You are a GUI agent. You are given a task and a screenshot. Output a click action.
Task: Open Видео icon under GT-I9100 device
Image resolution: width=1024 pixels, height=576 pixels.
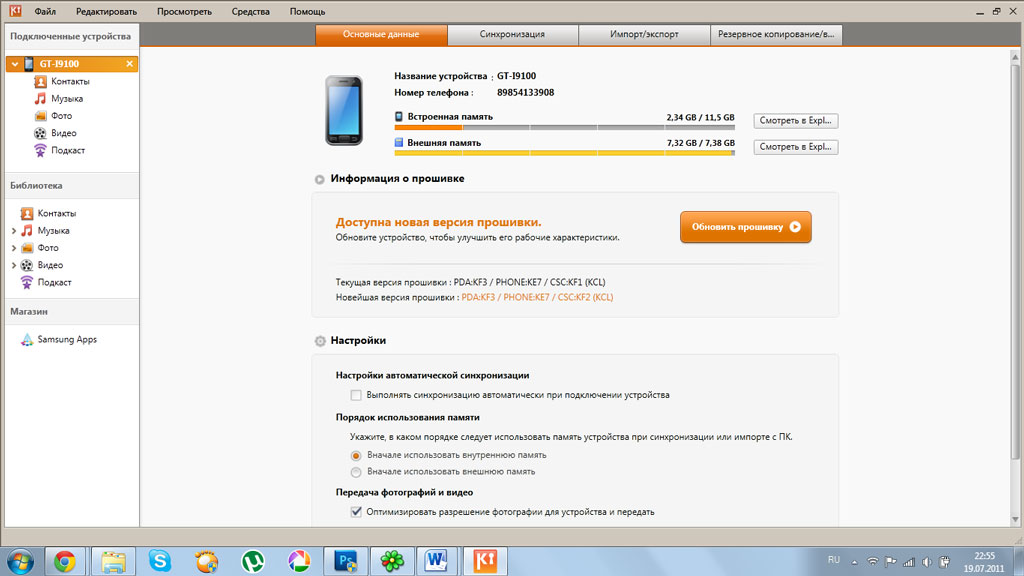[x=40, y=133]
